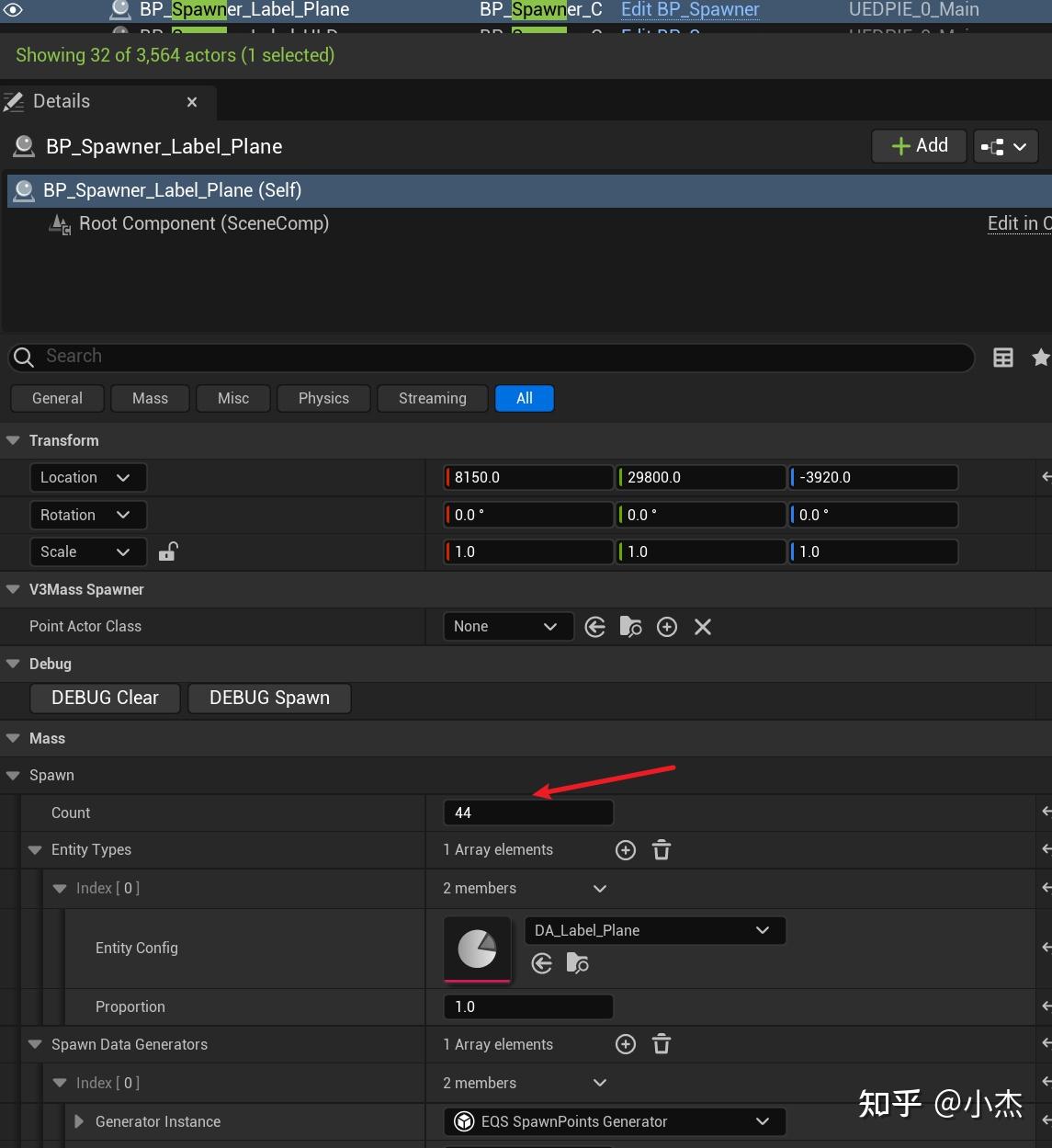Screen dimensions: 1052x1148
Task: Use selected asset for Point Actor Class
Action: point(595,627)
